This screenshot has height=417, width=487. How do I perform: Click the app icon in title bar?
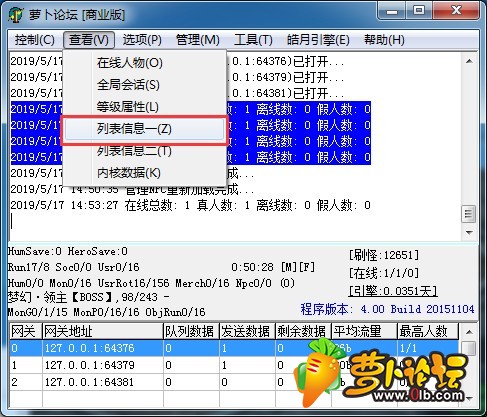pyautogui.click(x=16, y=14)
